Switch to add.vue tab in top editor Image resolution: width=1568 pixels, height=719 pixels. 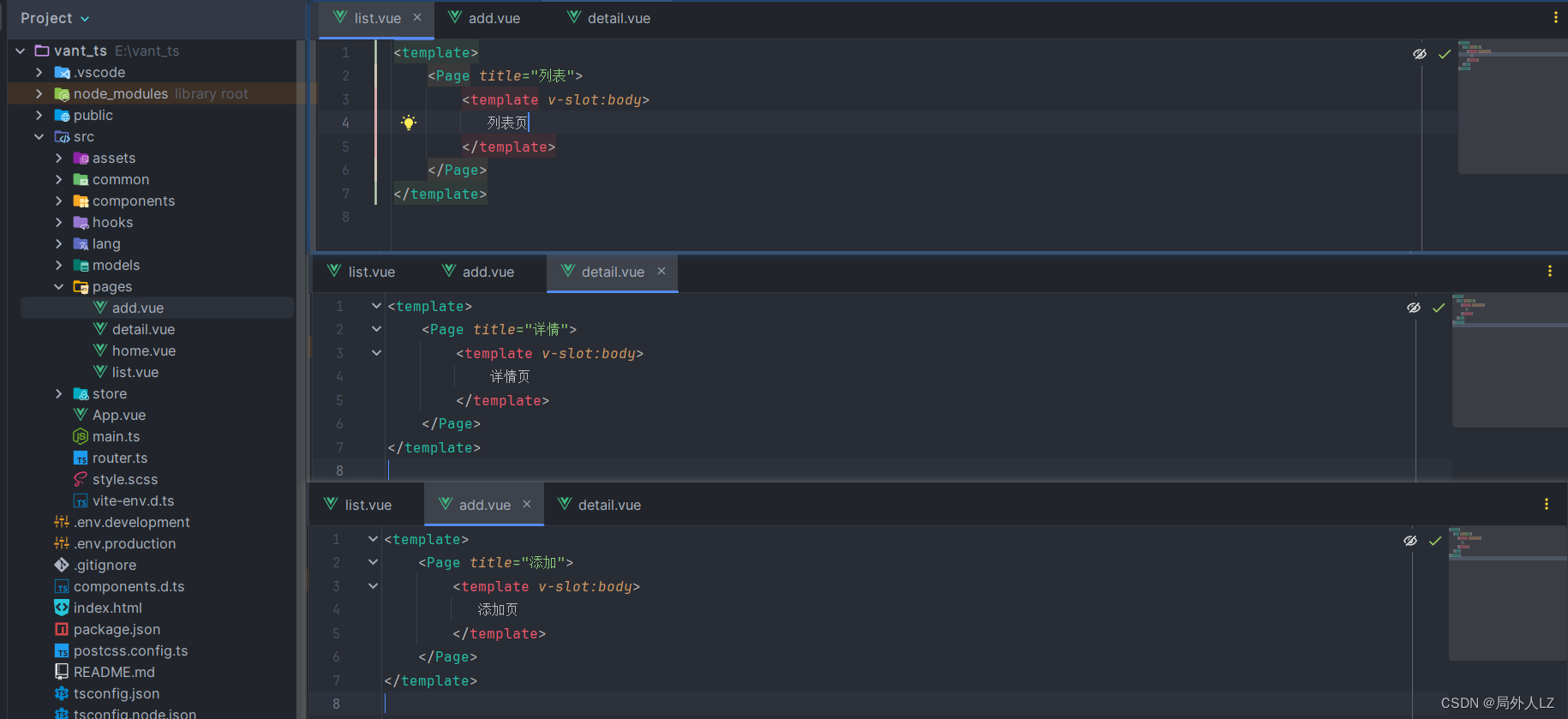point(484,19)
